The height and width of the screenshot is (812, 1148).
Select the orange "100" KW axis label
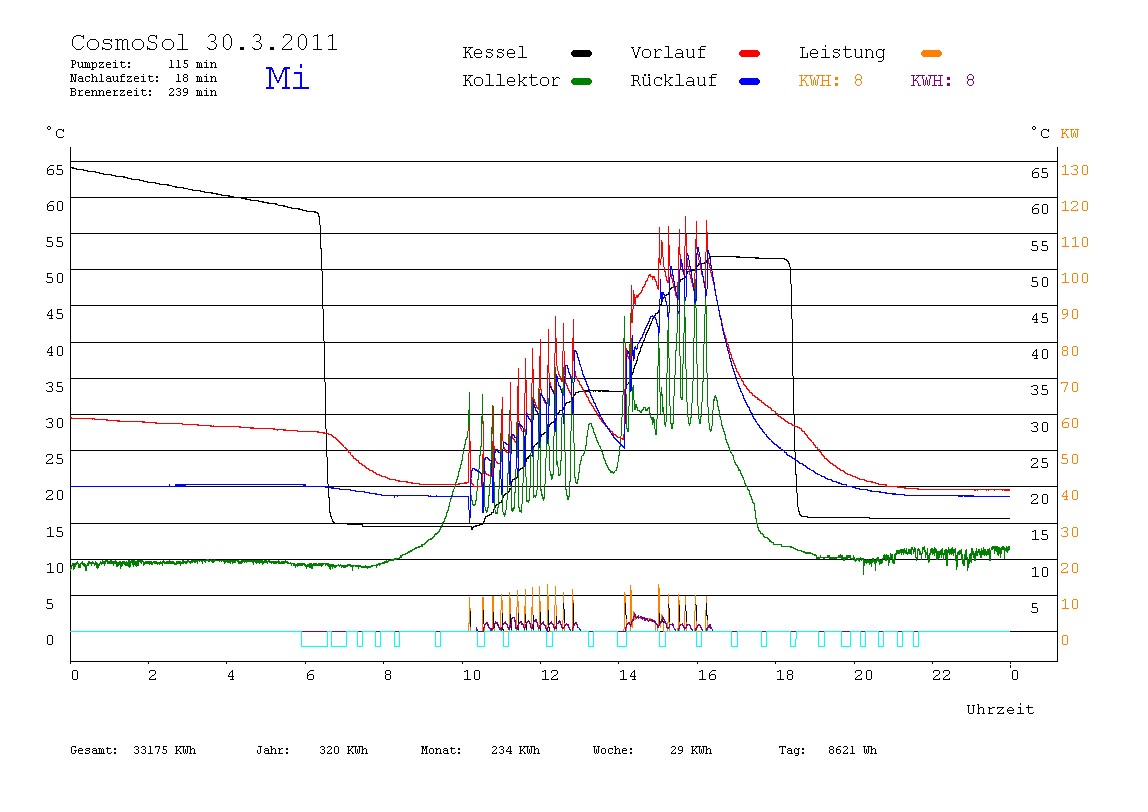[1075, 278]
